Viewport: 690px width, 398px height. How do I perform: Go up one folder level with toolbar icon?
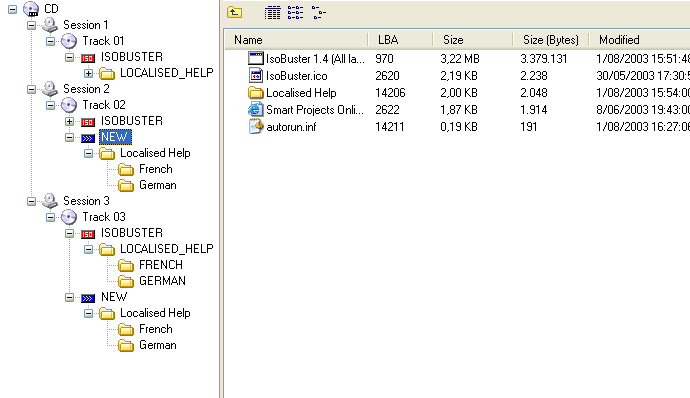coord(235,12)
